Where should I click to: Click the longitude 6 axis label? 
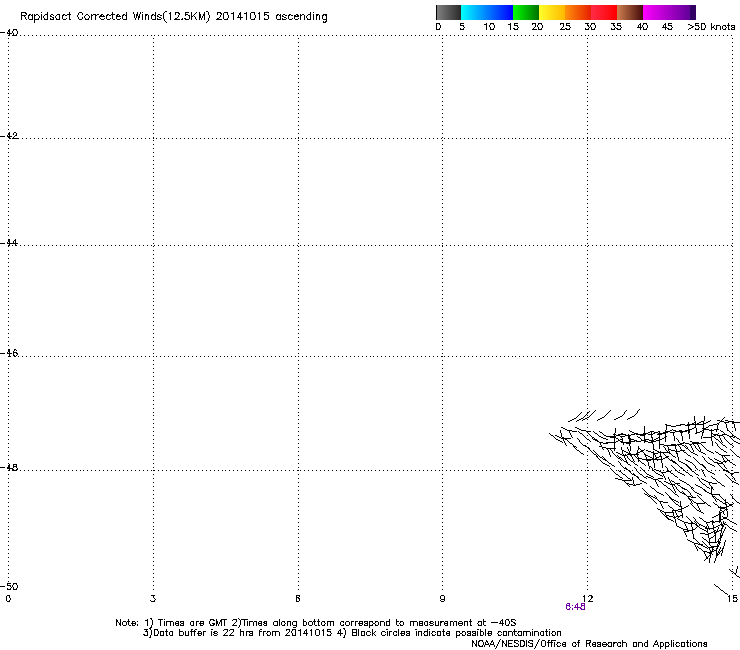click(298, 599)
